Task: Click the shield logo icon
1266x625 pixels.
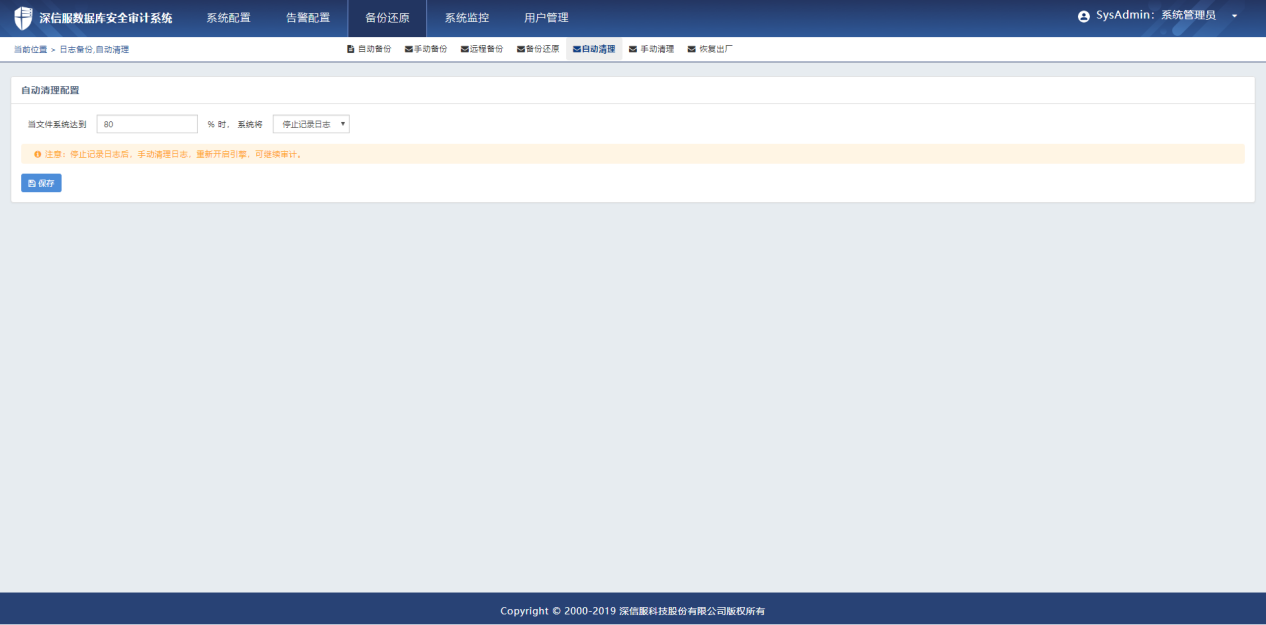Action: tap(22, 18)
